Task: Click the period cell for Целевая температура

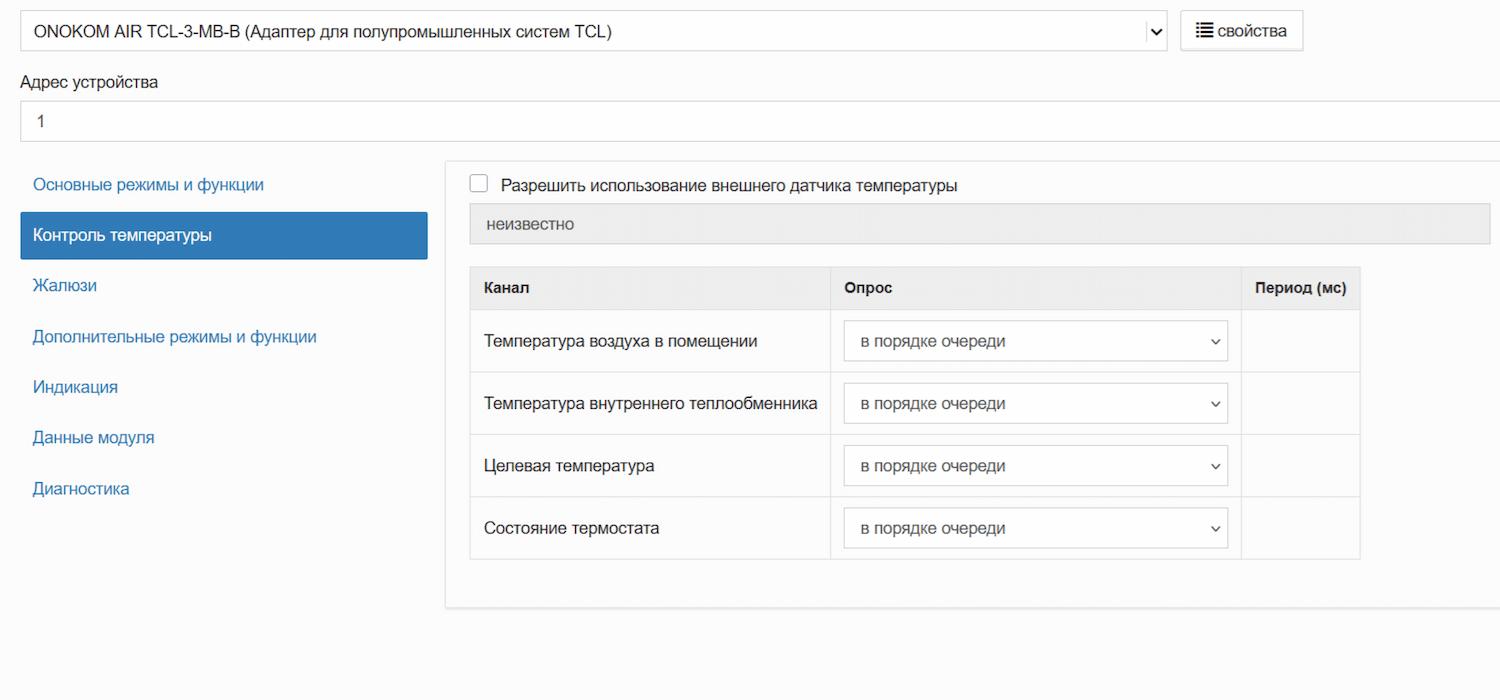Action: coord(1300,466)
